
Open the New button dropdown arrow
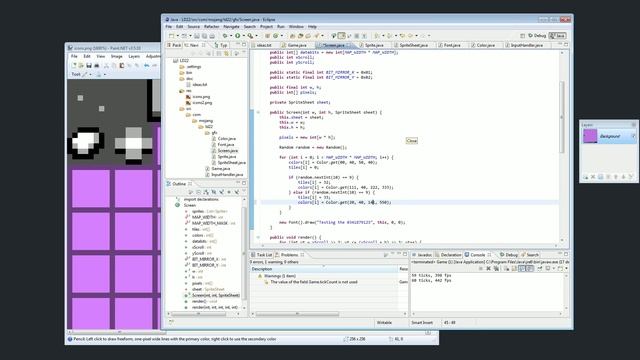177,36
